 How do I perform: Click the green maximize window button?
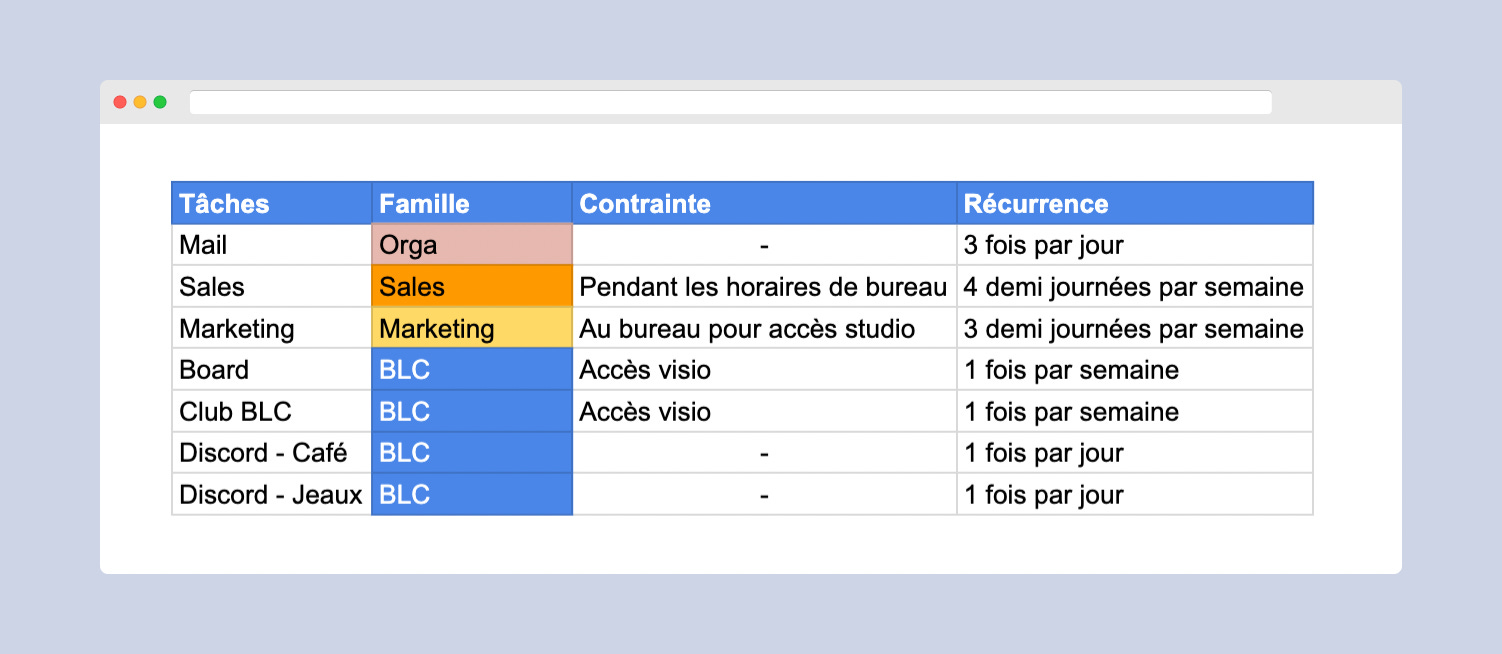[x=160, y=102]
